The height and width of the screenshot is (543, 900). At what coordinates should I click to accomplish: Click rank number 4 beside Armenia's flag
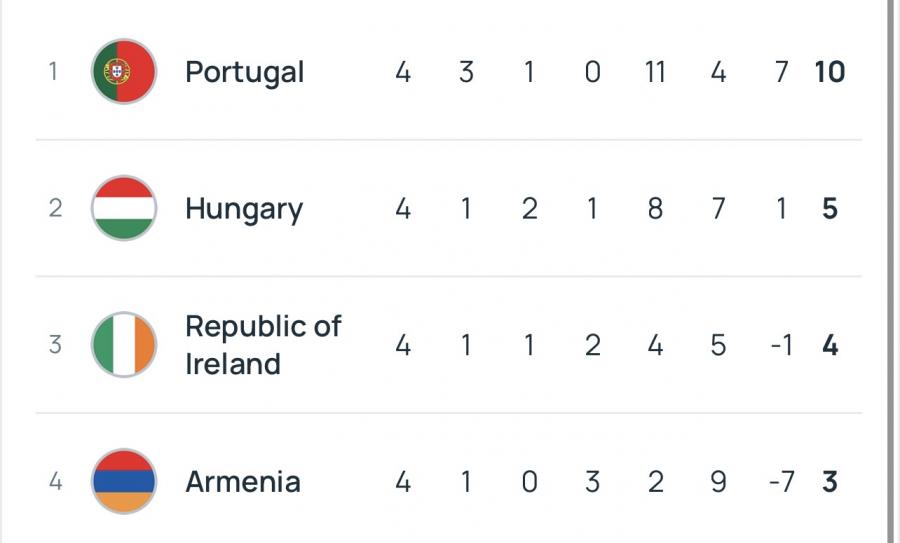(54, 481)
